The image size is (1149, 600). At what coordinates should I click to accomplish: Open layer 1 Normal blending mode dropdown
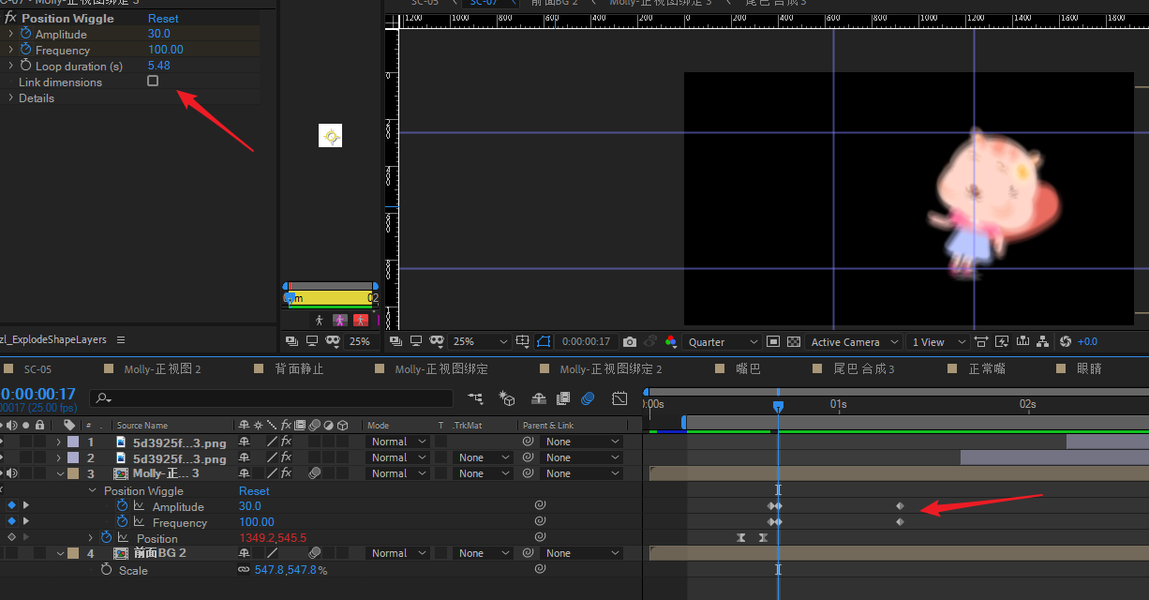(x=398, y=442)
